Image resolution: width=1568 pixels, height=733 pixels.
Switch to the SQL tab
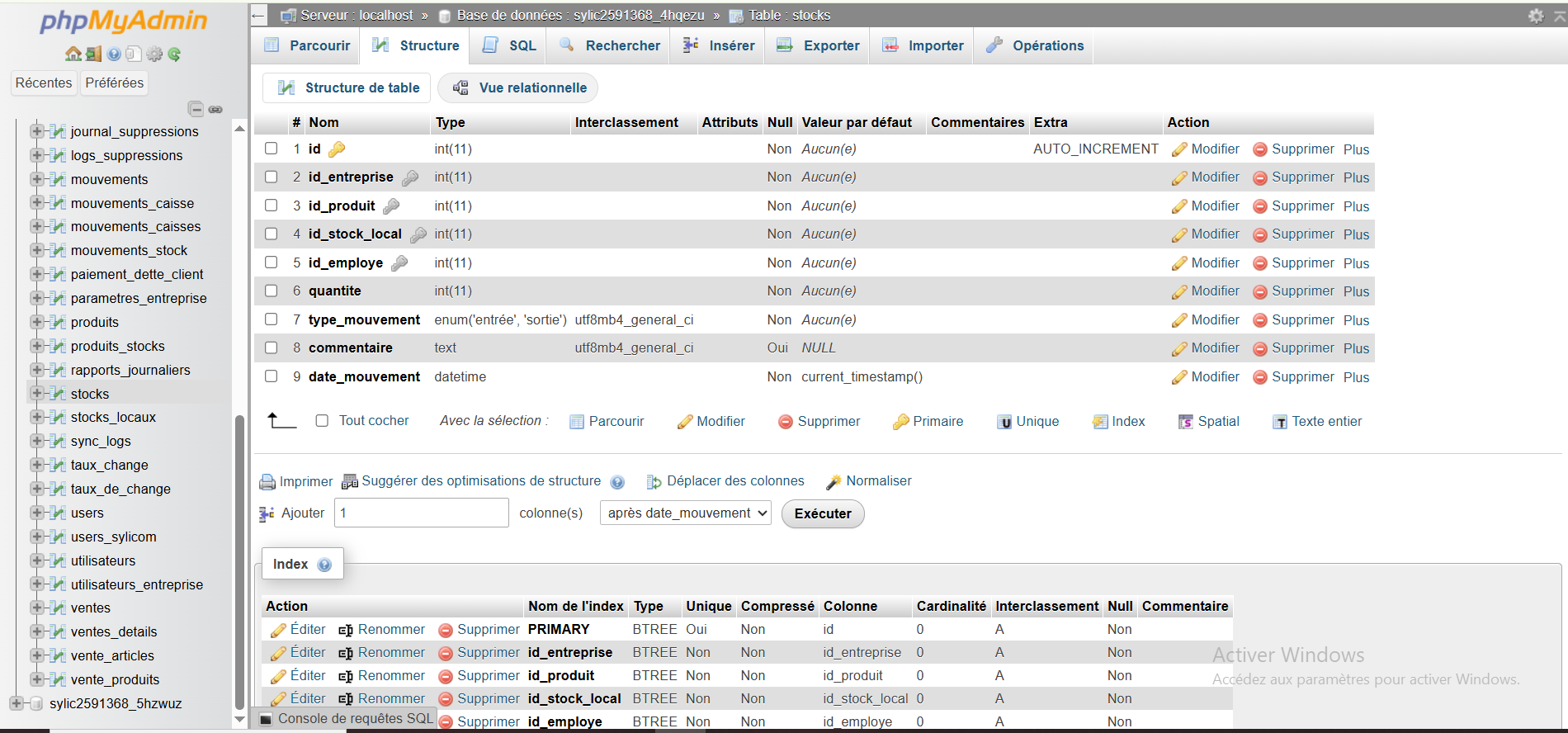510,45
